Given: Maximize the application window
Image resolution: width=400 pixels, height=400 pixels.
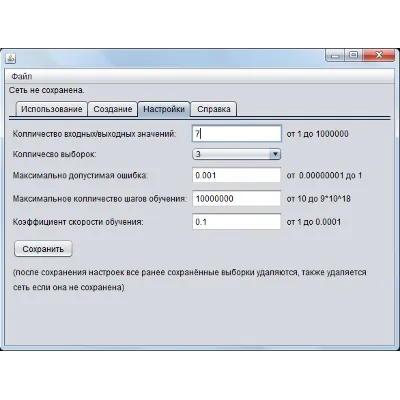Looking at the screenshot, I should coord(354,55).
